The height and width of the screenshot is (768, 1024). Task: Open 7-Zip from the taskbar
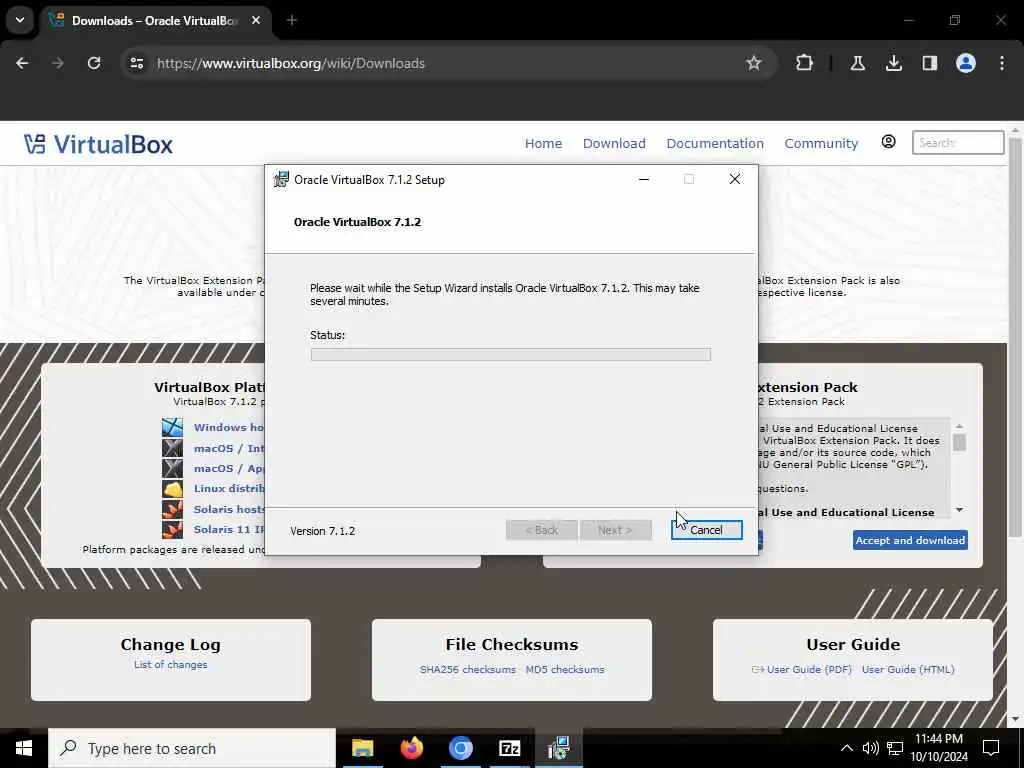509,748
